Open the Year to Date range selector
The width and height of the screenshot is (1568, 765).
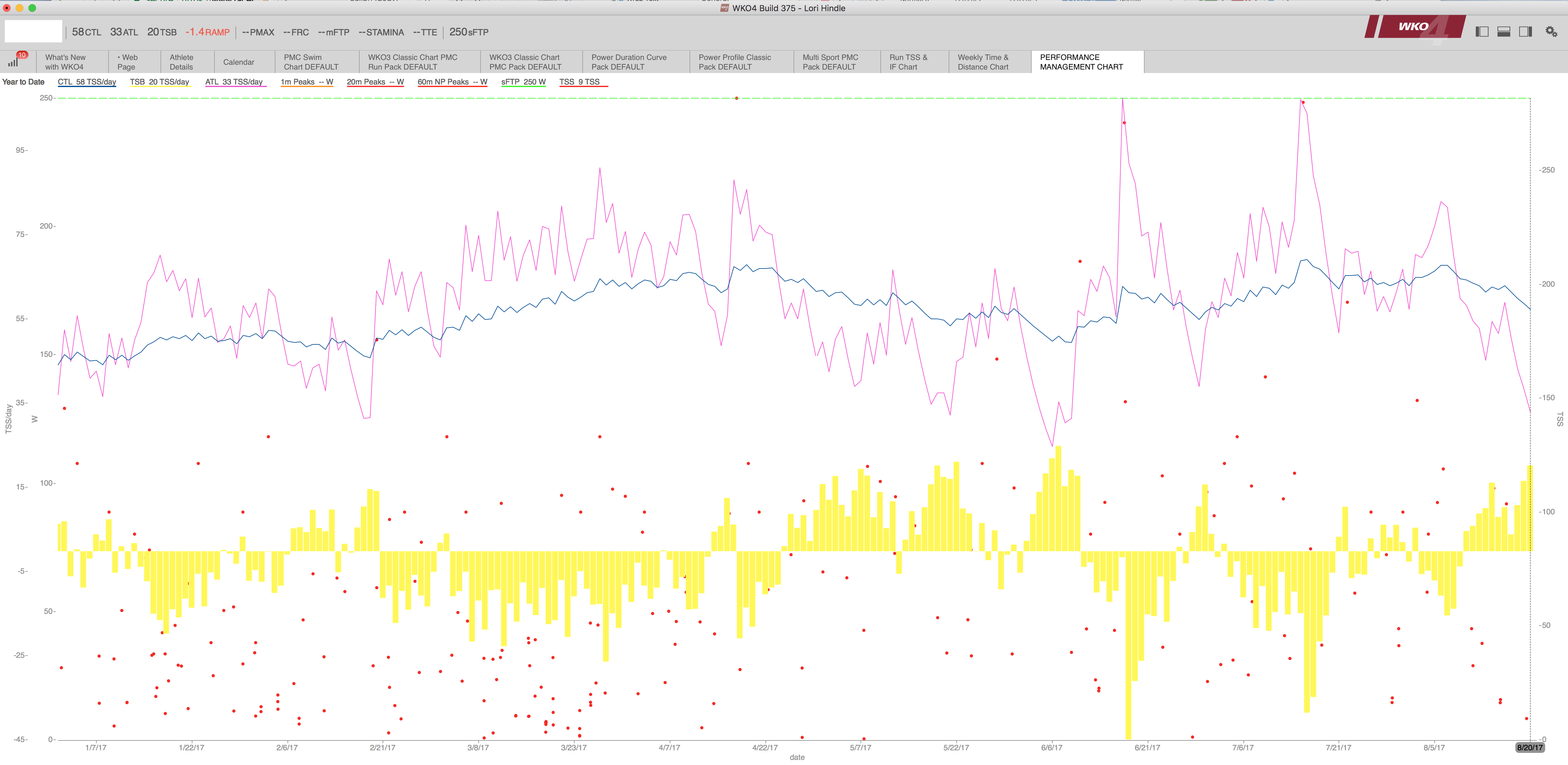pos(23,82)
